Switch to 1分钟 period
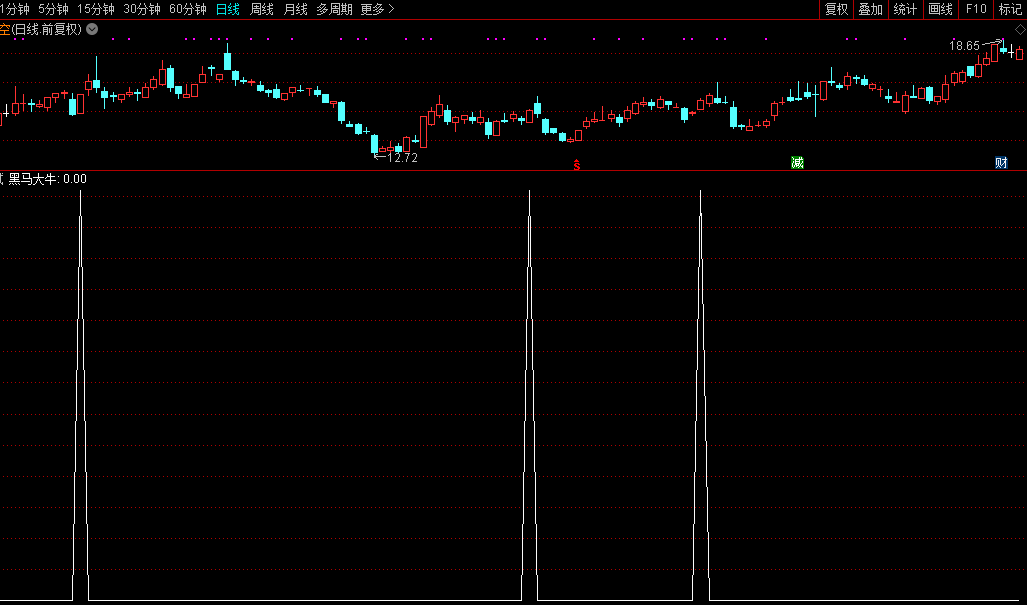Image resolution: width=1027 pixels, height=605 pixels. pyautogui.click(x=14, y=9)
